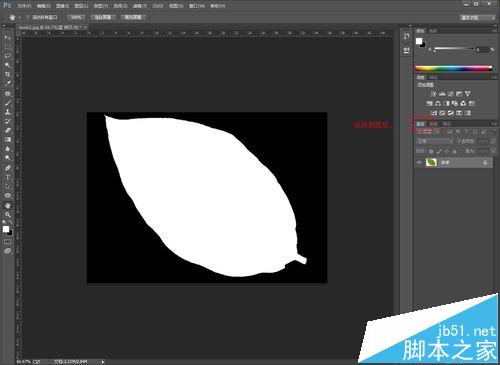Add a Curves adjustment
500x365 pixels.
pyautogui.click(x=451, y=94)
